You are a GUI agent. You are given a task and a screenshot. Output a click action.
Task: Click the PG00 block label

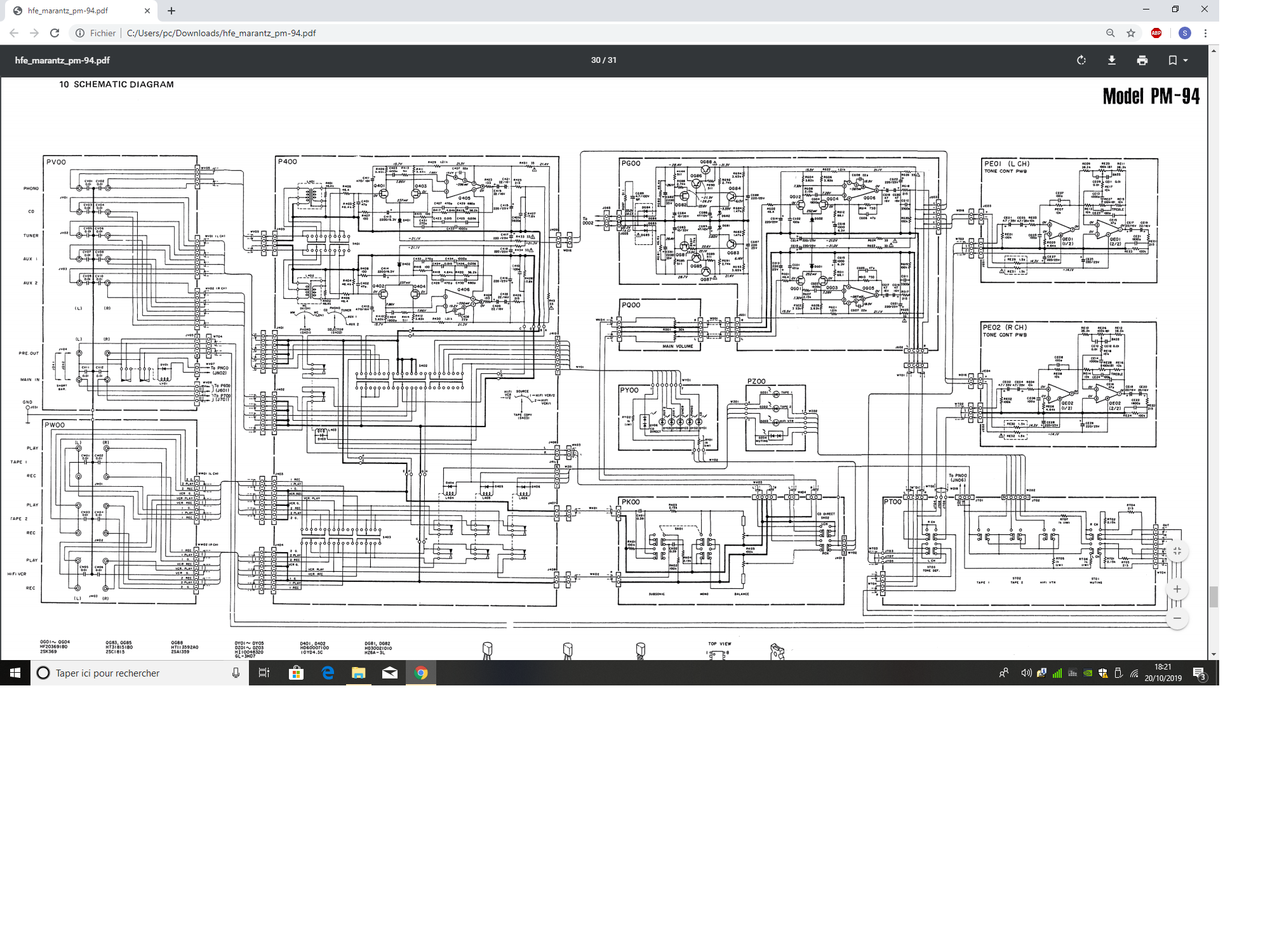click(631, 163)
